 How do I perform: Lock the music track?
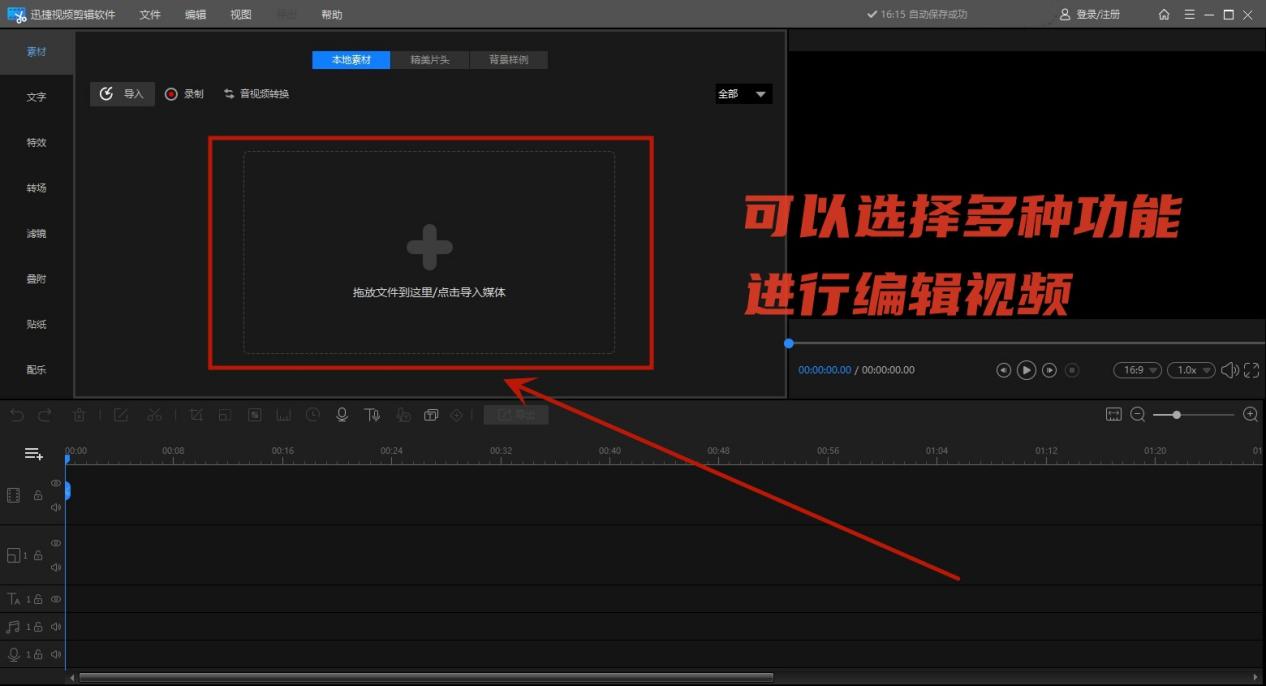click(x=38, y=627)
